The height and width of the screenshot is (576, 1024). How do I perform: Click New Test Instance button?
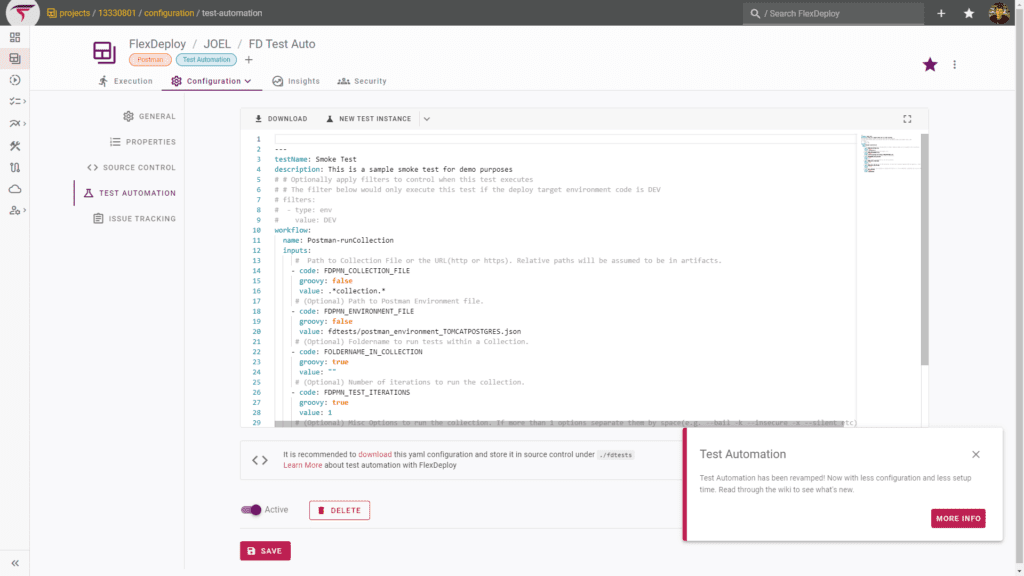(x=369, y=119)
